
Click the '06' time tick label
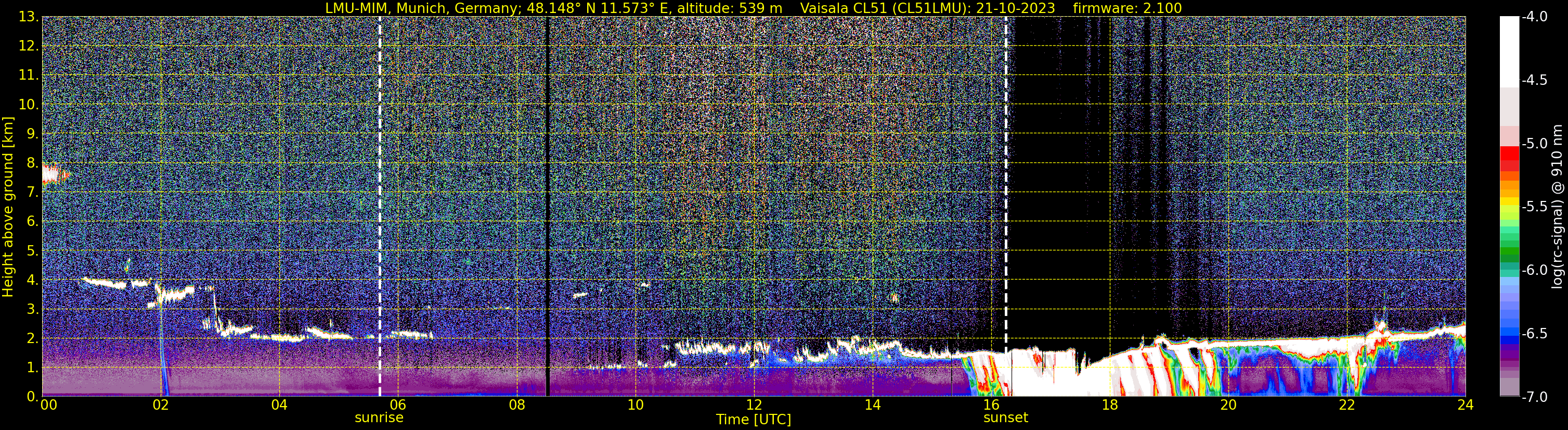[398, 405]
